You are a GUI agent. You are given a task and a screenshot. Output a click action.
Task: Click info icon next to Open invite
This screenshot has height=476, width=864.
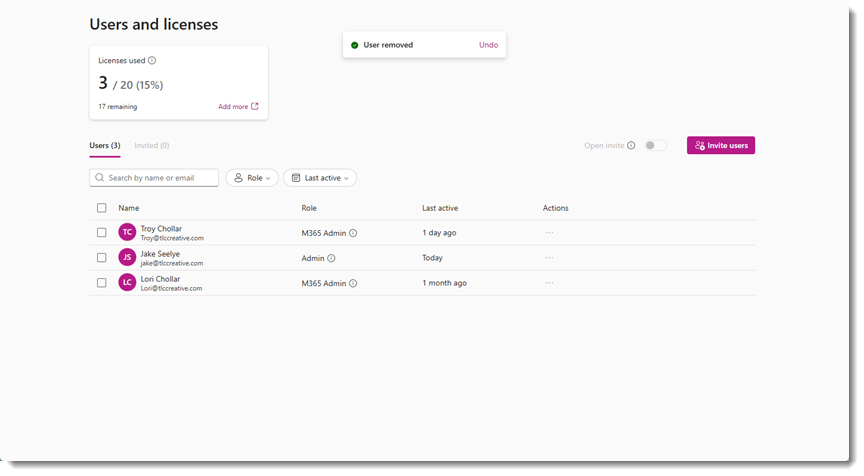[x=631, y=146]
